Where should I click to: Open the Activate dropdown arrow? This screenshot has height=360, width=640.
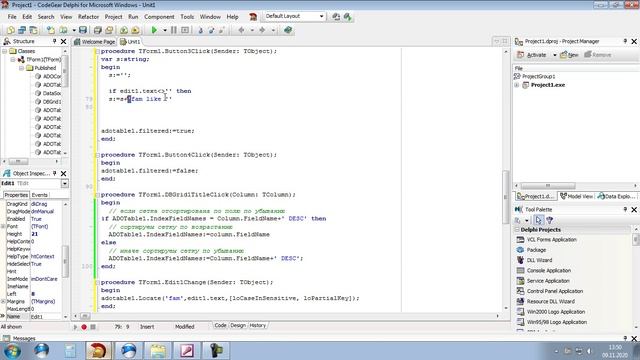click(554, 55)
